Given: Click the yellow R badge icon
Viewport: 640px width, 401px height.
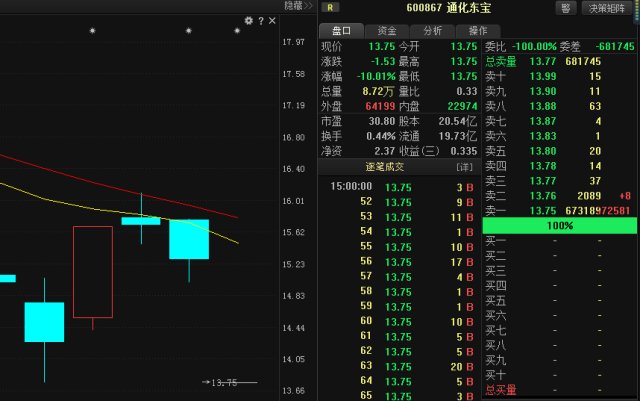Looking at the screenshot, I should click(331, 7).
